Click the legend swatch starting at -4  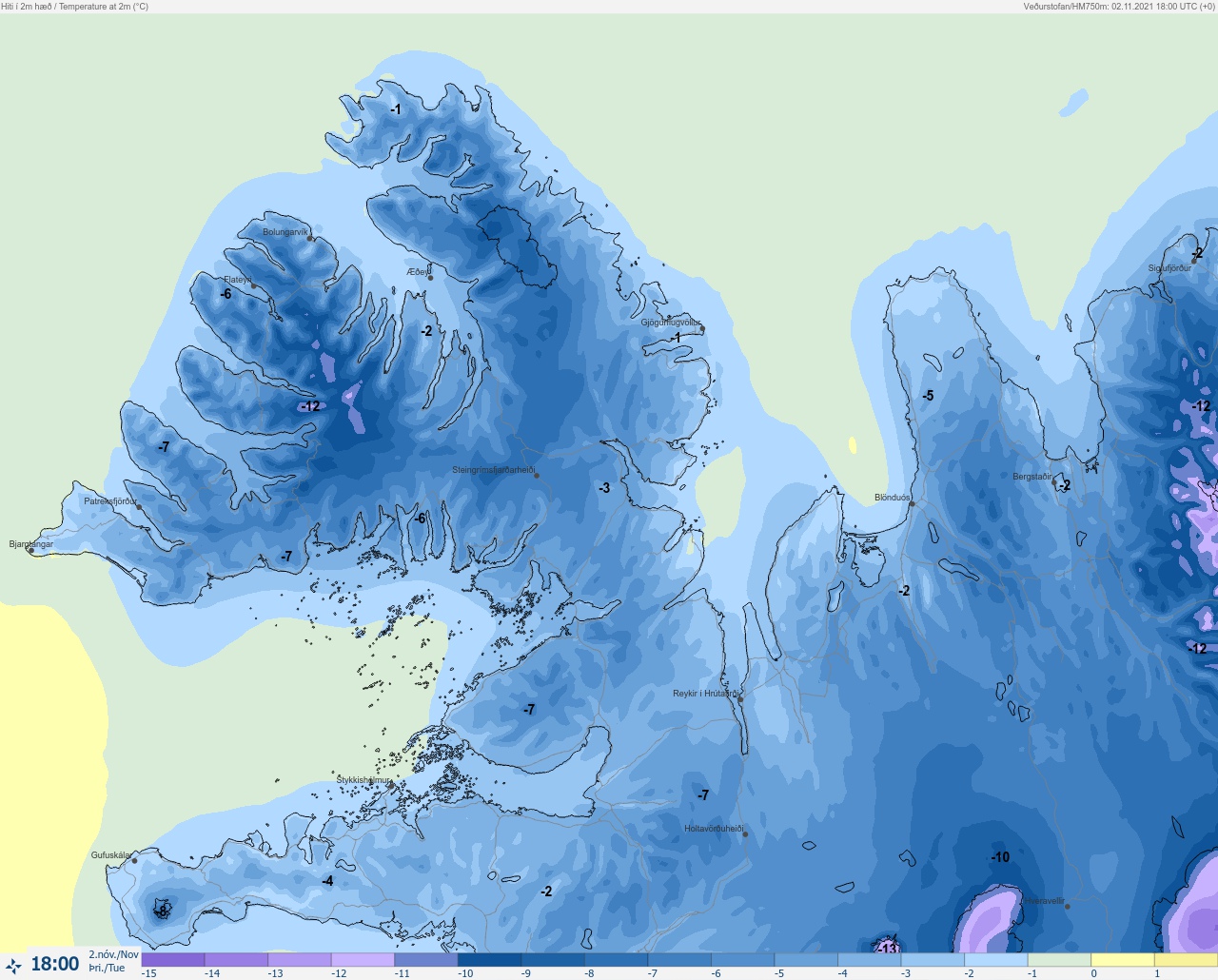(869, 960)
